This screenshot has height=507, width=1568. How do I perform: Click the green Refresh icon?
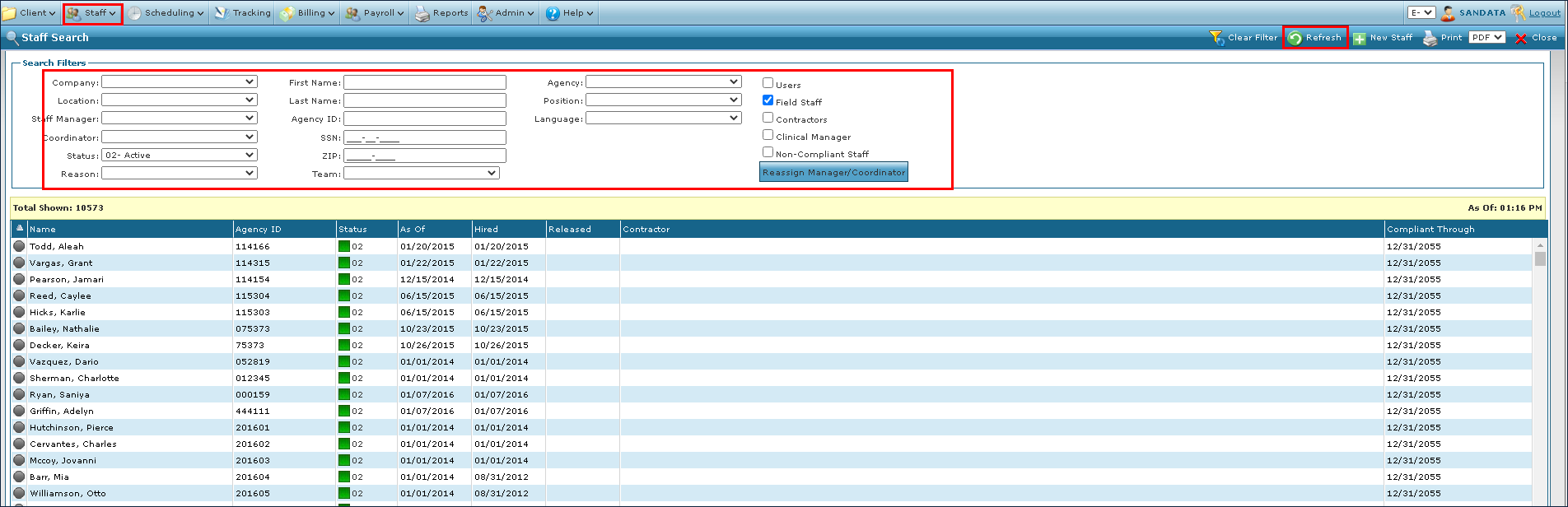1295,38
